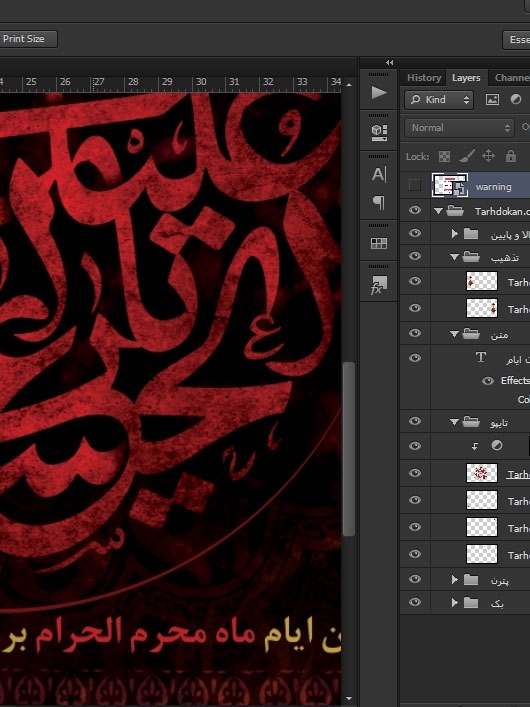Filter layers by pixel layers icon

pyautogui.click(x=492, y=100)
